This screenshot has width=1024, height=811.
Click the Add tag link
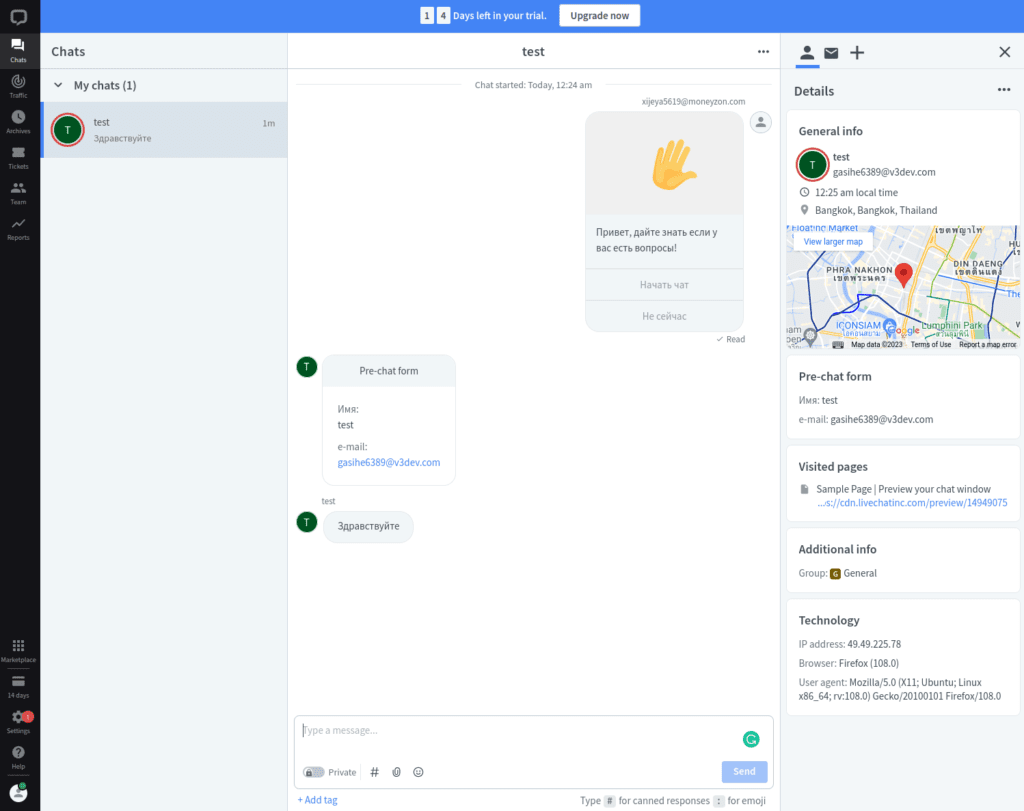click(x=317, y=800)
